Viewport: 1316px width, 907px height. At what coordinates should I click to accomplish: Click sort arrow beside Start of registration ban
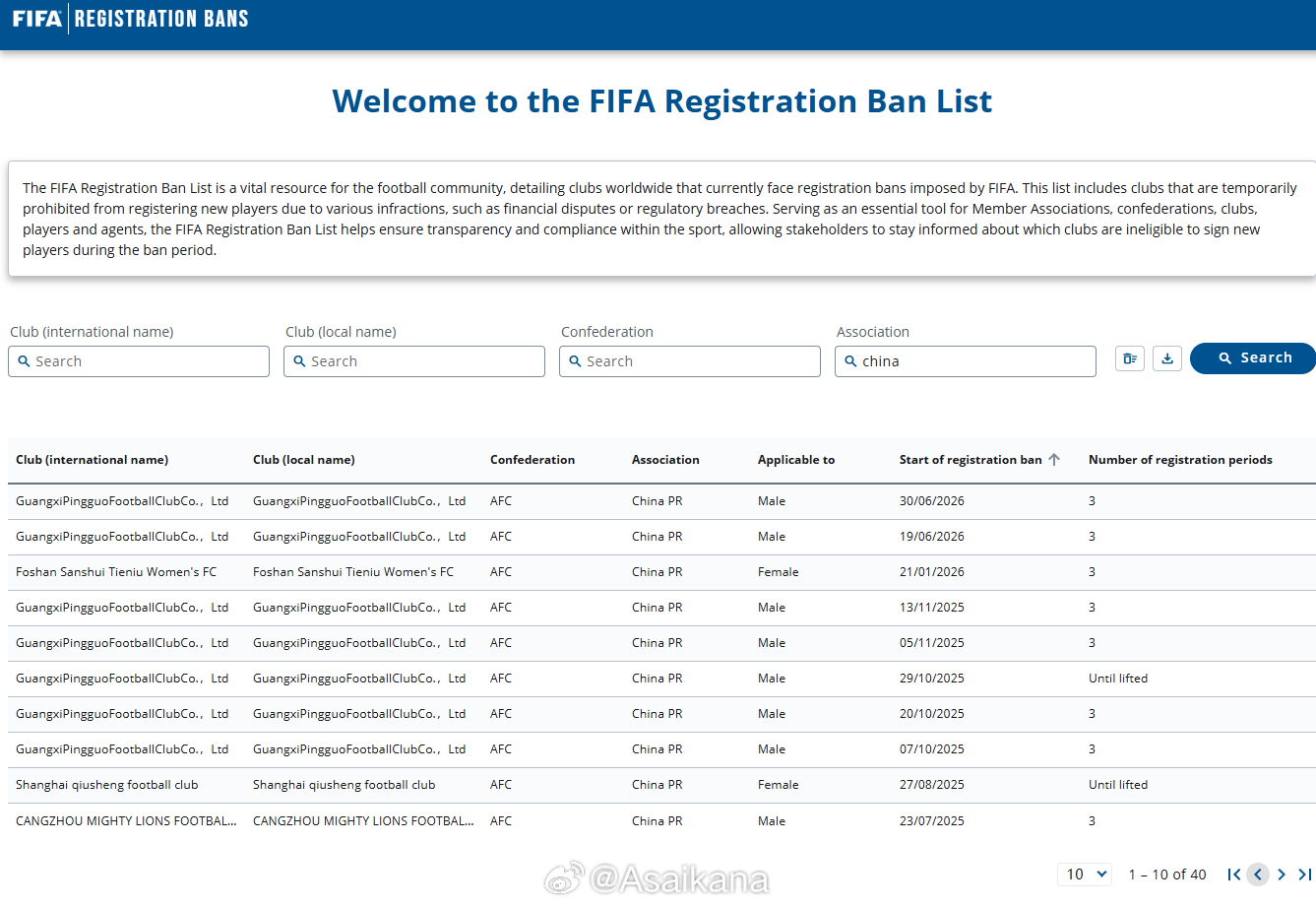[x=1054, y=460]
